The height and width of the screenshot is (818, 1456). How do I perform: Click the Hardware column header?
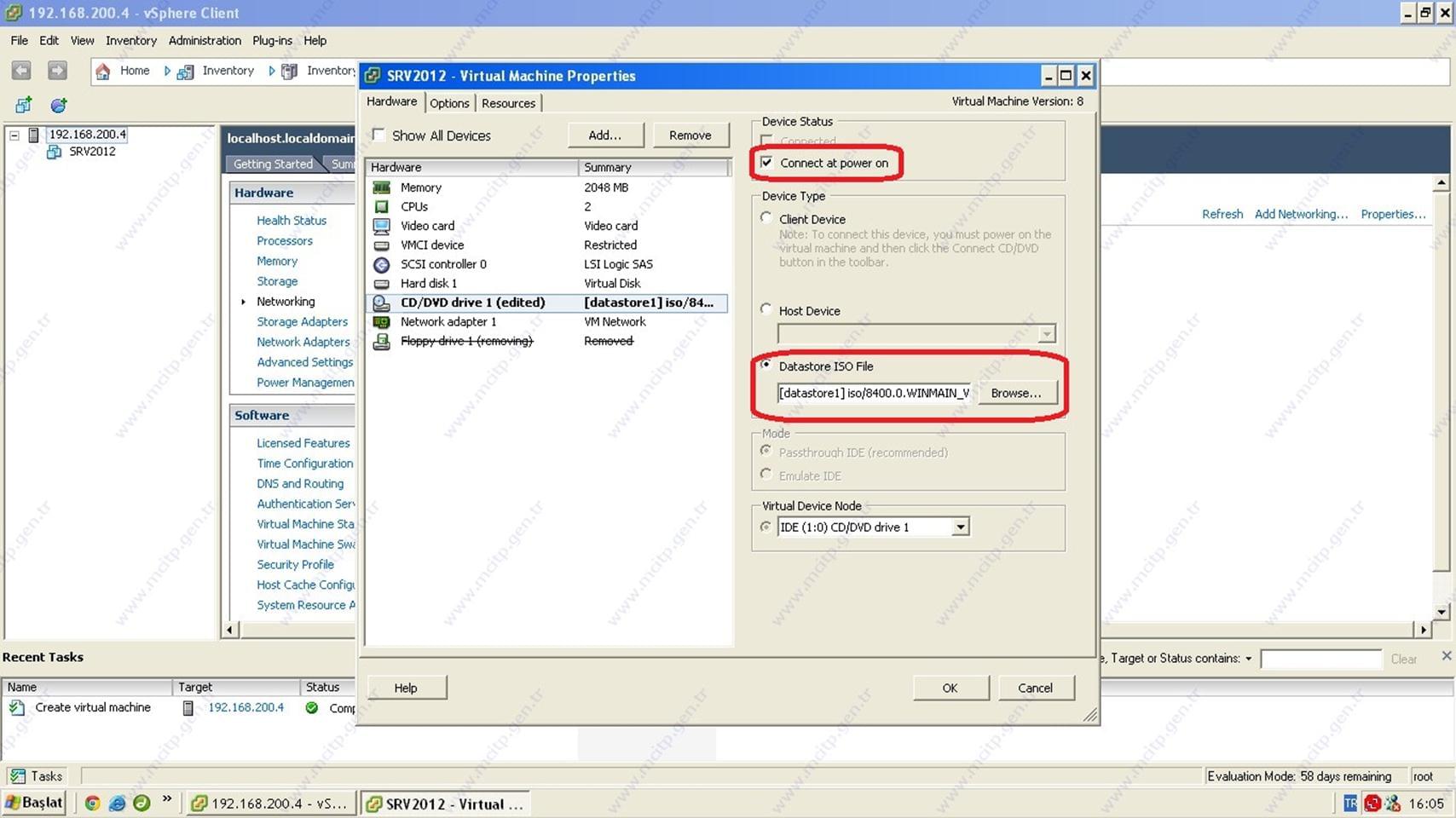(471, 167)
